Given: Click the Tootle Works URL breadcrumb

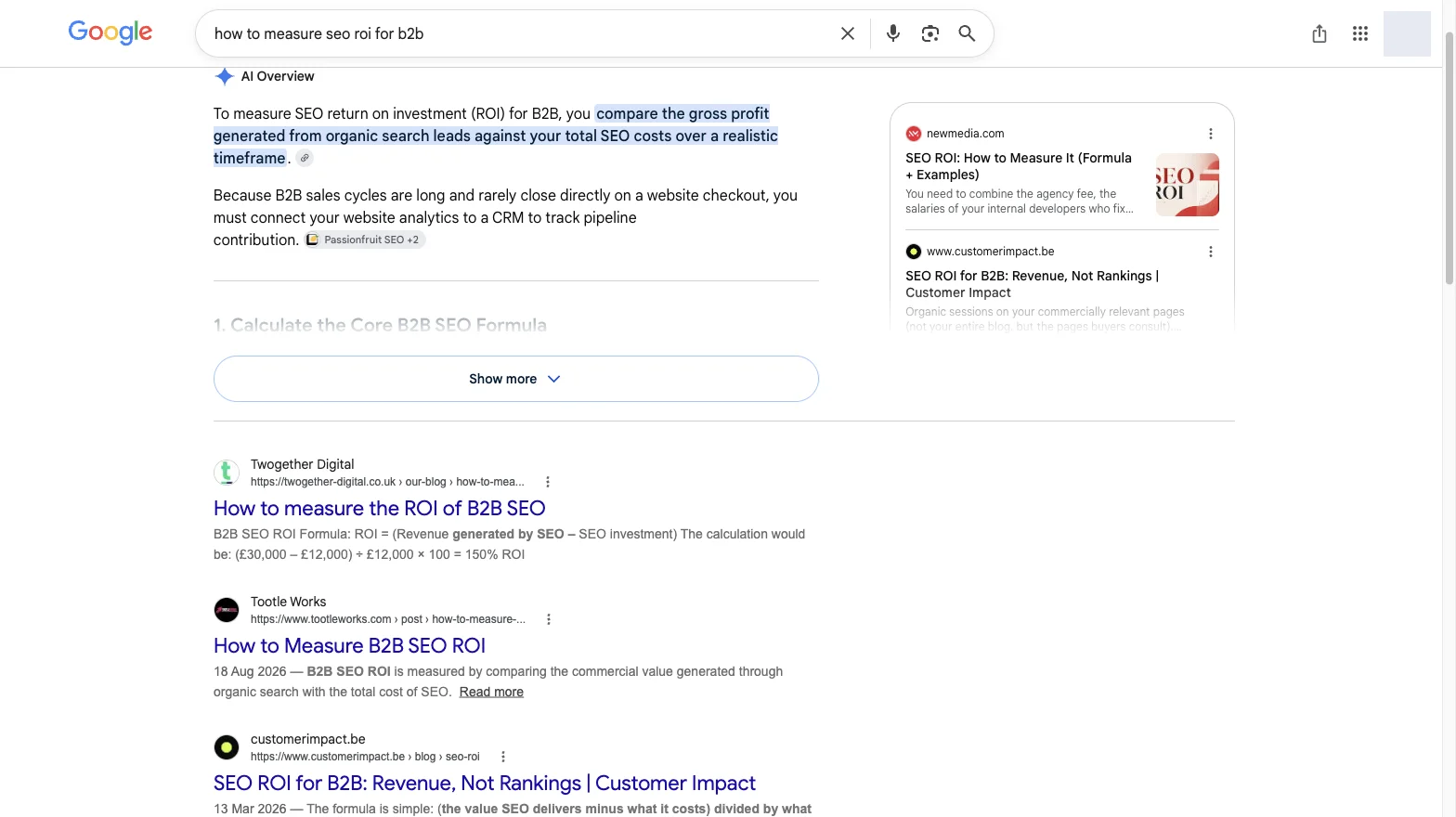Looking at the screenshot, I should (388, 619).
